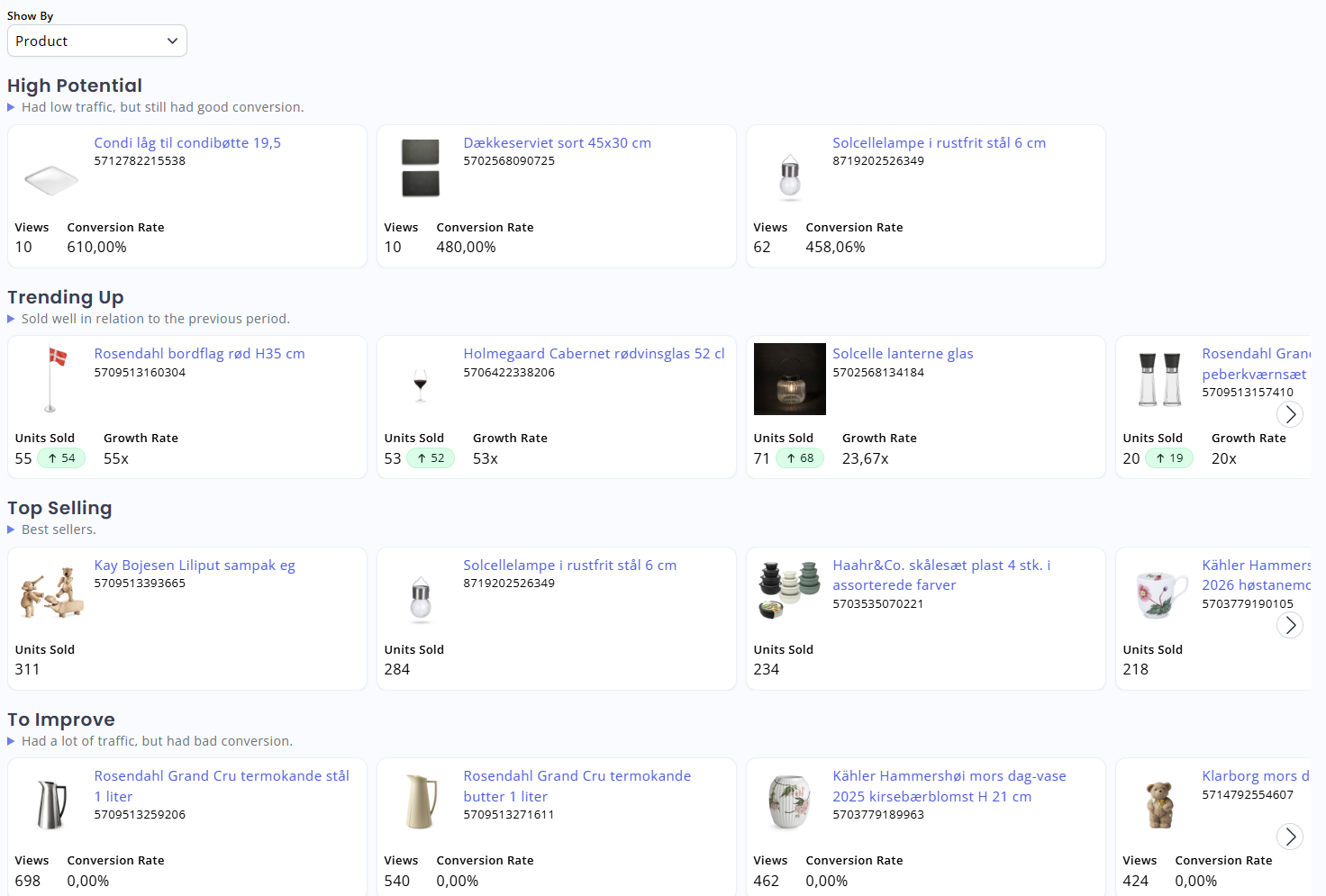
Task: Select barcode 5709513393665
Action: 140,584
